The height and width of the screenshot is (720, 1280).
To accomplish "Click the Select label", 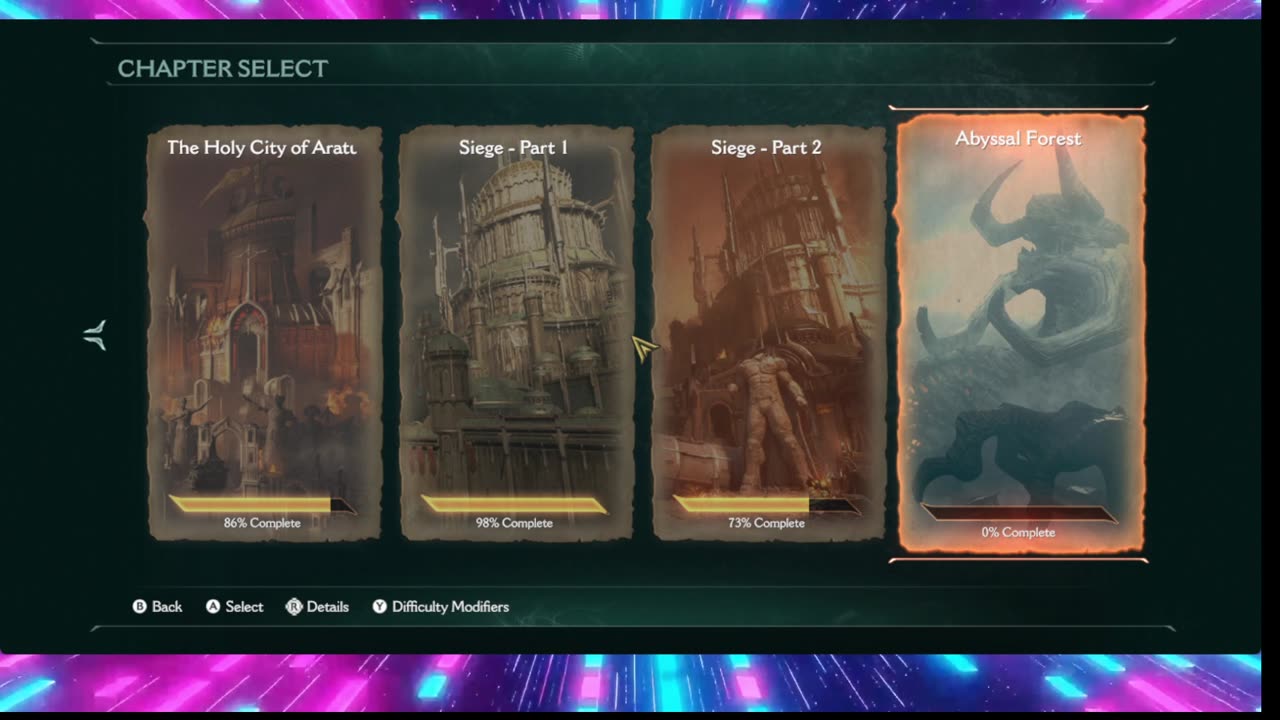I will pyautogui.click(x=244, y=607).
